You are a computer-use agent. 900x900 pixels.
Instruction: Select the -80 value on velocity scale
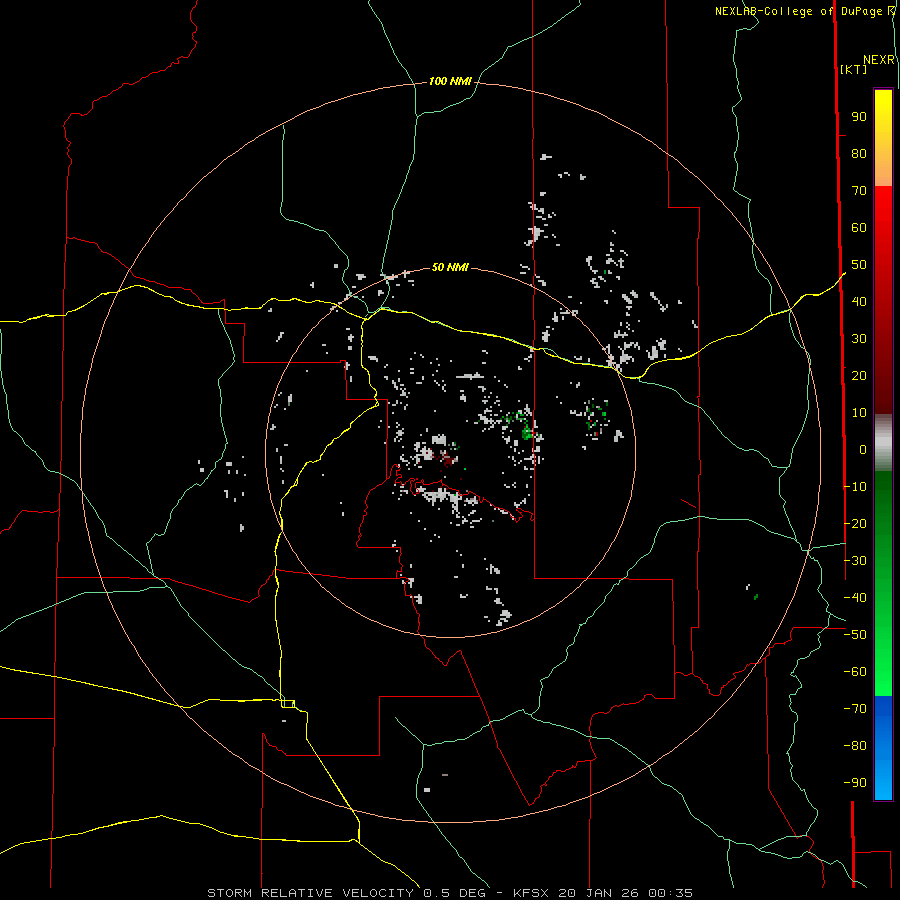pyautogui.click(x=855, y=746)
